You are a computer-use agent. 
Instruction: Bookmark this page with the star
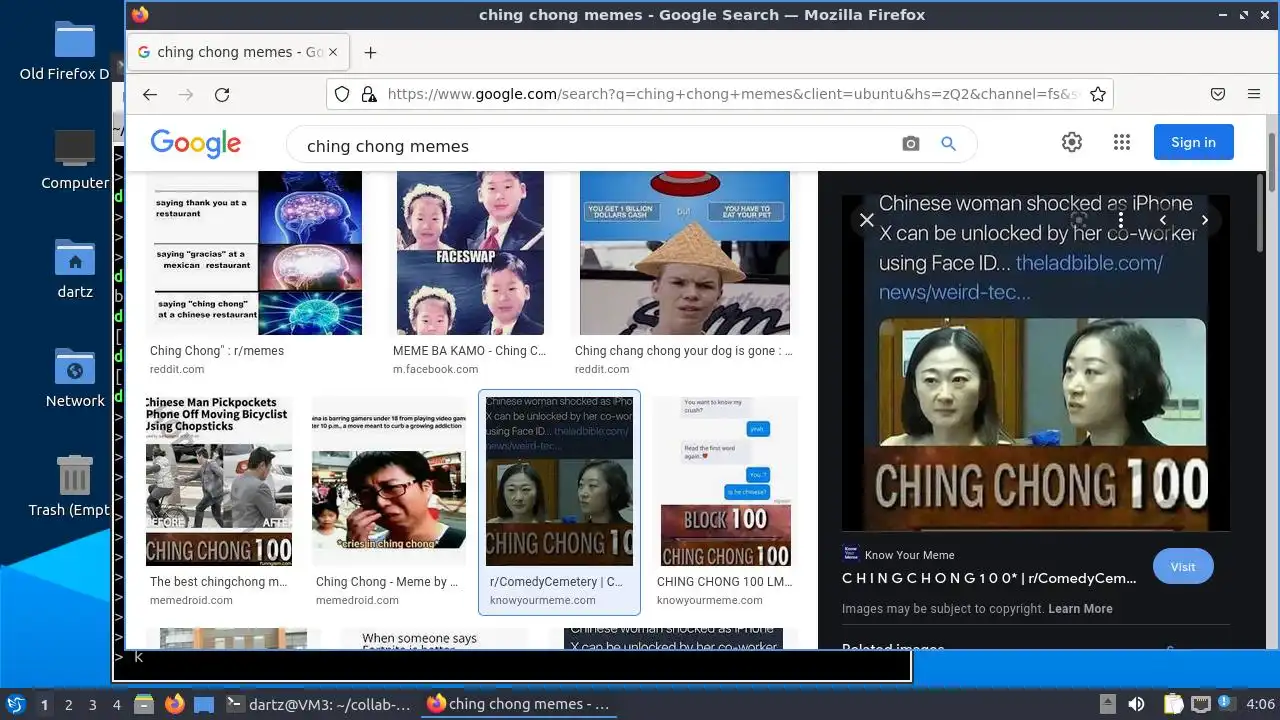[x=1098, y=94]
